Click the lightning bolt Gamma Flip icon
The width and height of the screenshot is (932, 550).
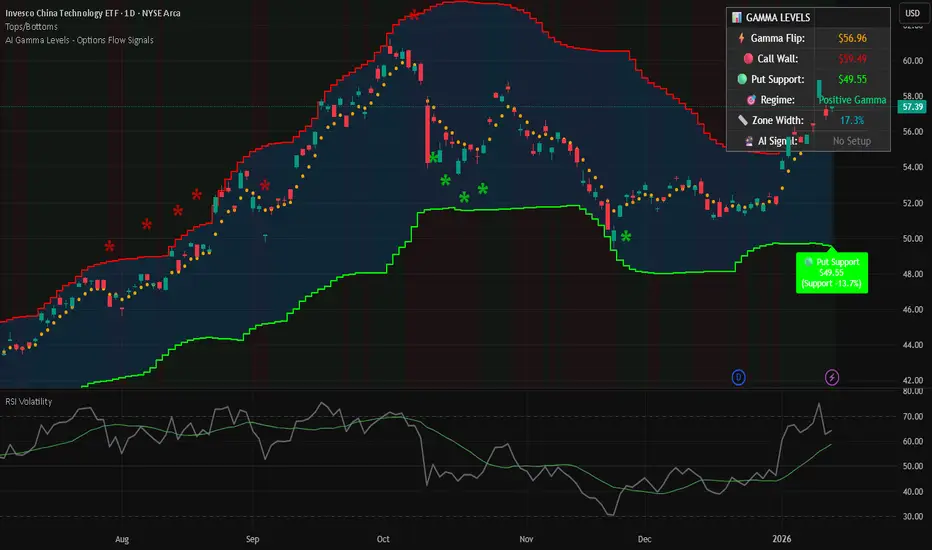[741, 38]
